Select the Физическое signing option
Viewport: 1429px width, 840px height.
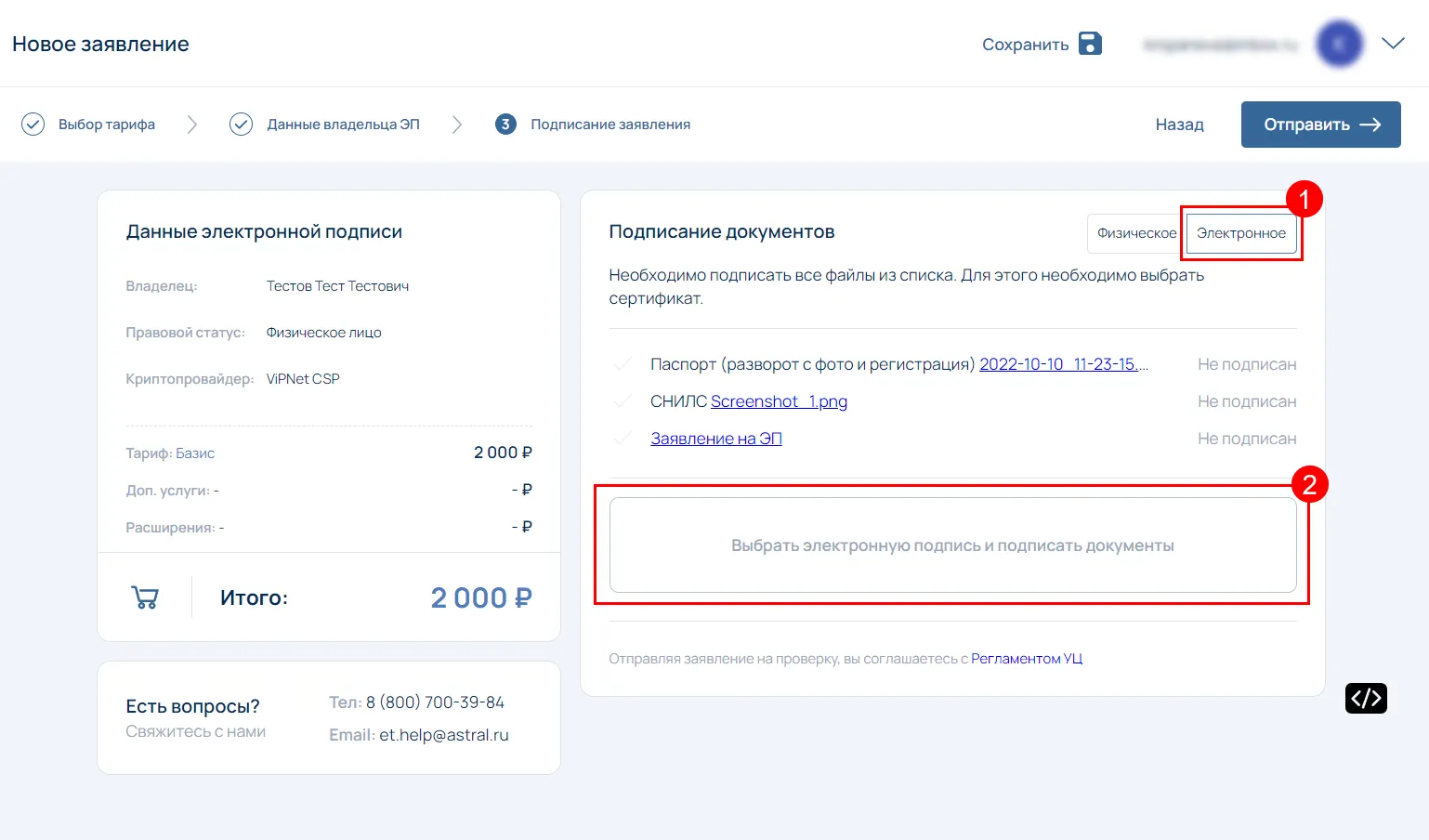1136,233
